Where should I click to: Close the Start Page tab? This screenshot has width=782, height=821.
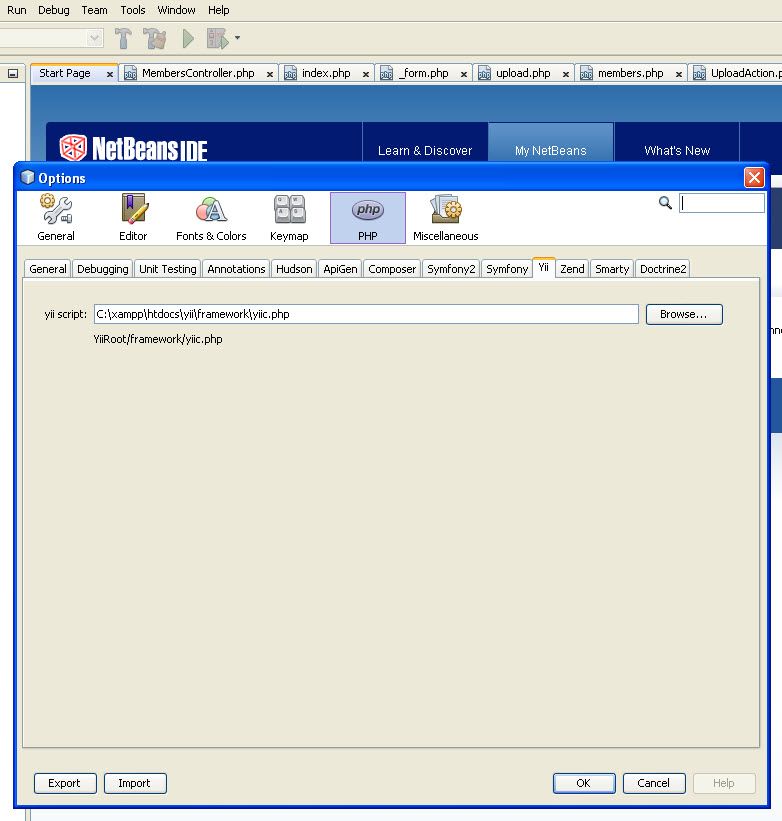pyautogui.click(x=109, y=74)
